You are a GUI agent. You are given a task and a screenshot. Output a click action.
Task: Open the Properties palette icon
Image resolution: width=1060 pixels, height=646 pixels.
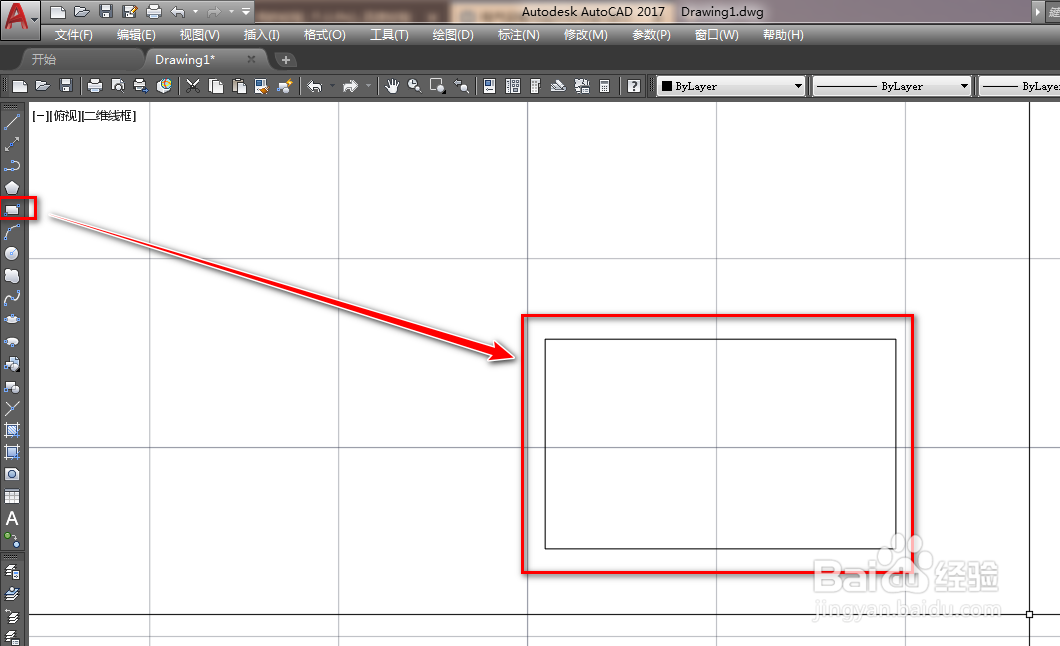(x=489, y=86)
